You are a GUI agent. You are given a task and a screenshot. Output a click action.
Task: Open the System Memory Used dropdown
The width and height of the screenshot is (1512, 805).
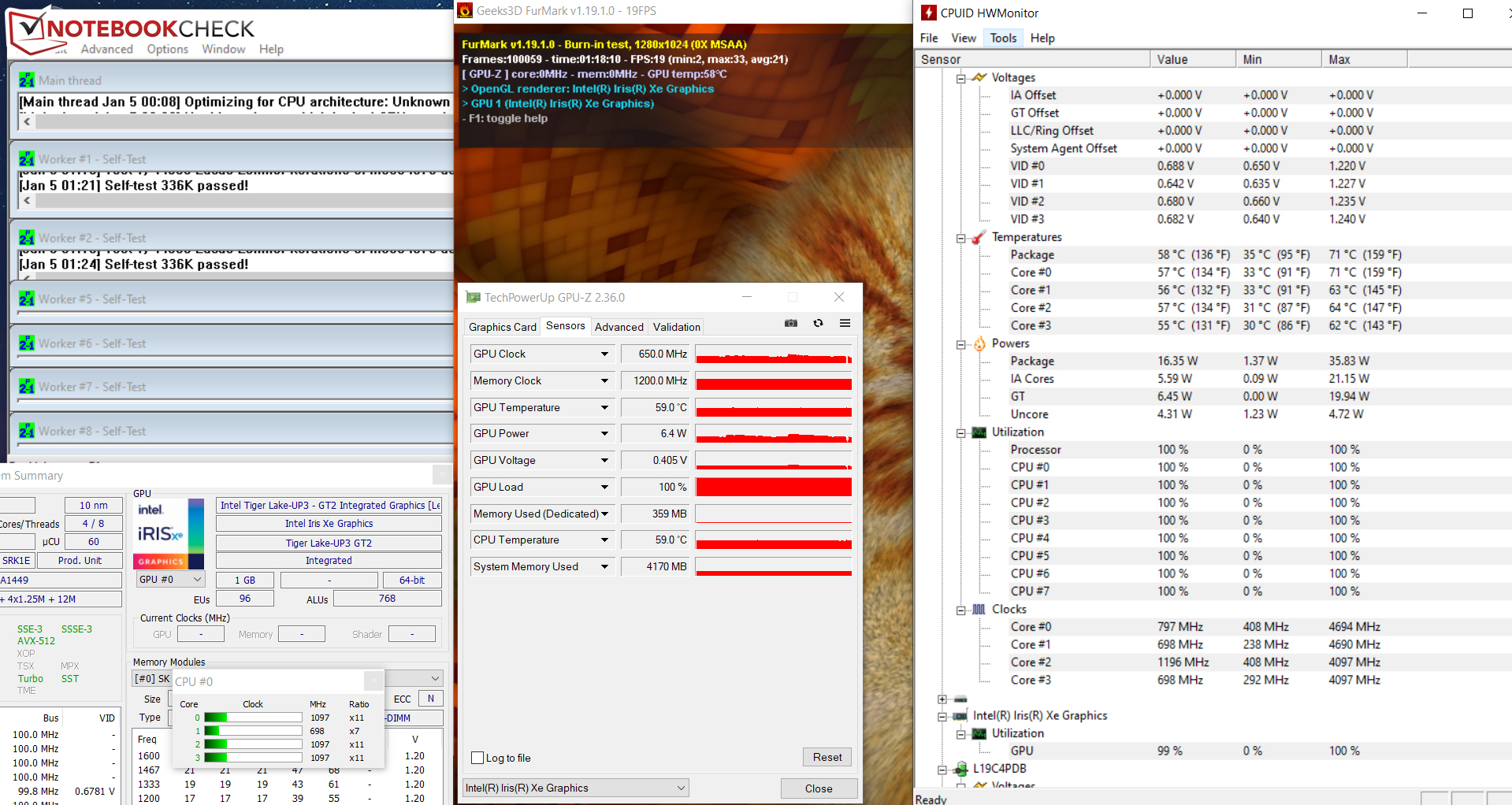(x=604, y=566)
